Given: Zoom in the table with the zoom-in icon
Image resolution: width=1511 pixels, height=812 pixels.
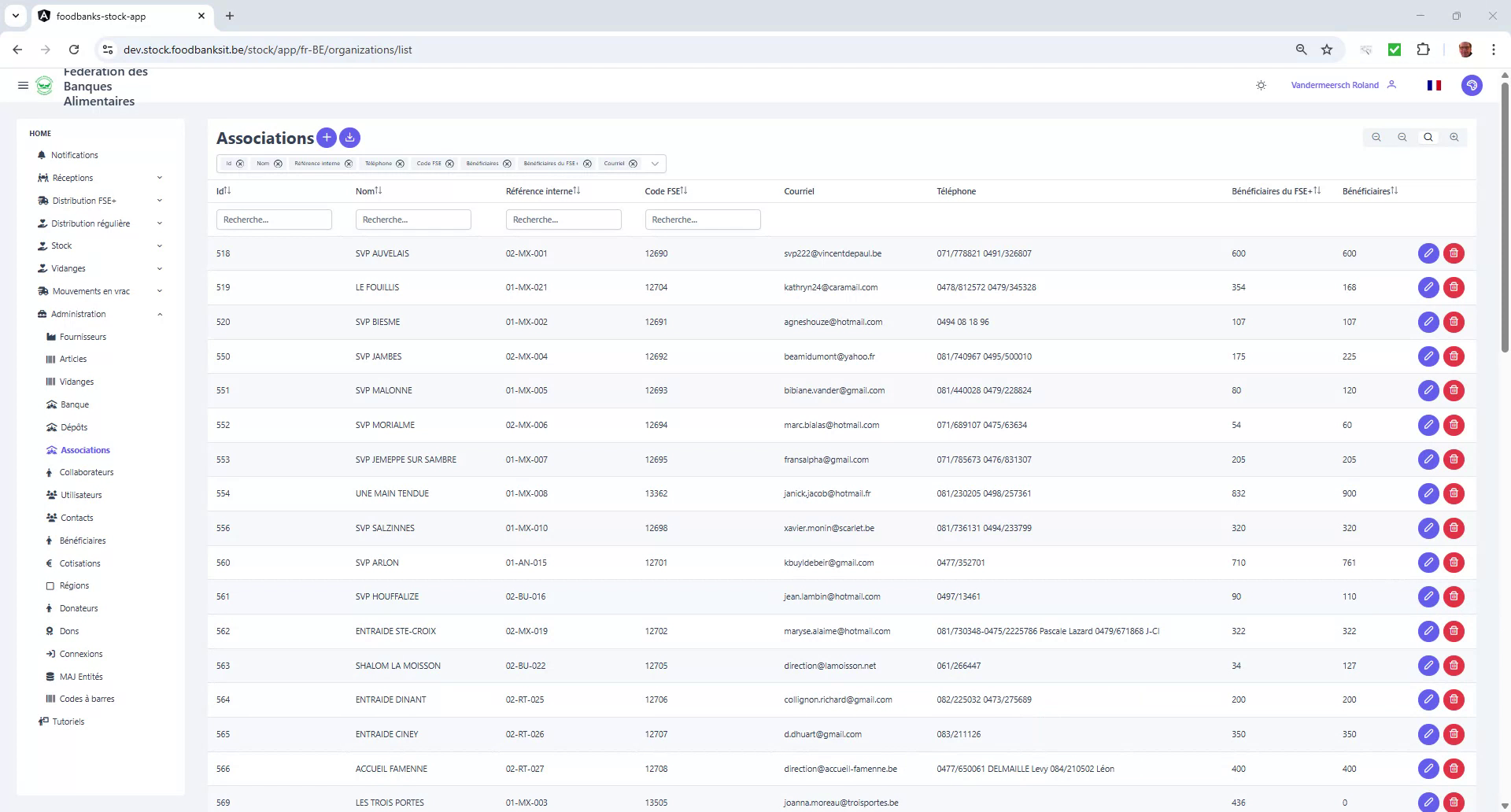Looking at the screenshot, I should [1454, 137].
